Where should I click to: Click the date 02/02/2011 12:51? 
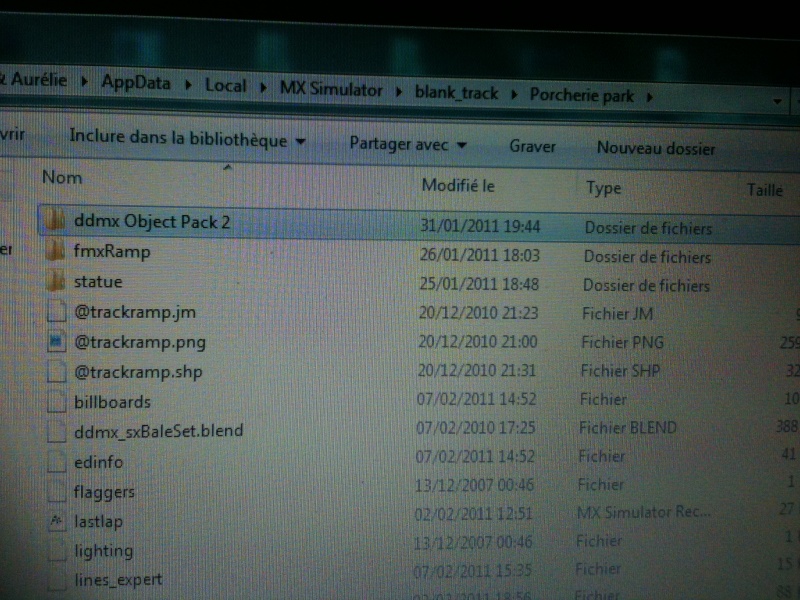(473, 513)
